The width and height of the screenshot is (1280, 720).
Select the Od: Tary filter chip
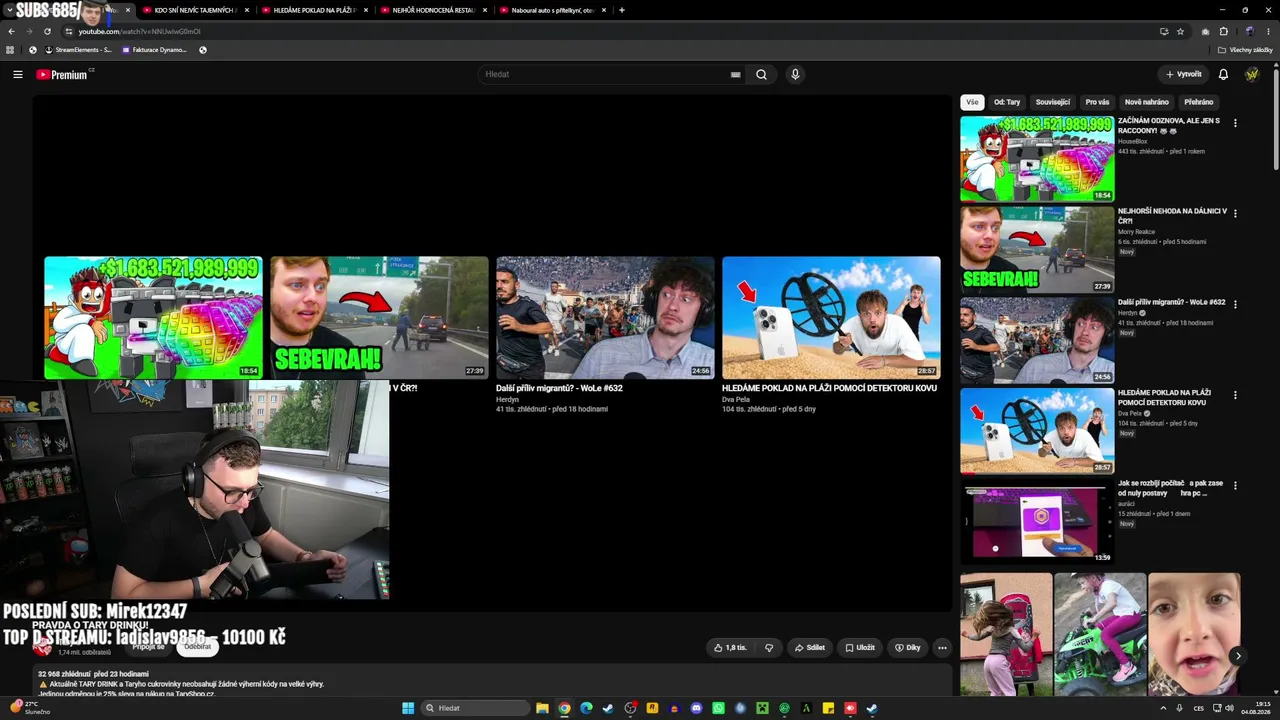click(x=1007, y=102)
